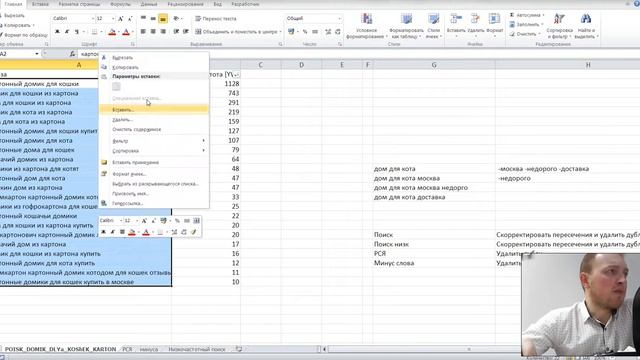Open Заполнить fill options

pos(525,24)
